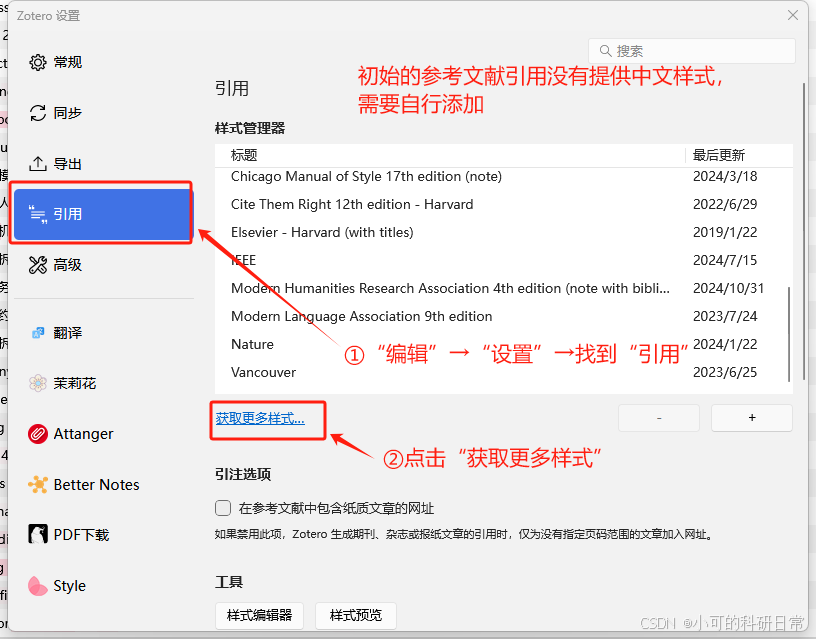
Task: Click the style list scrollbar
Action: (x=789, y=334)
